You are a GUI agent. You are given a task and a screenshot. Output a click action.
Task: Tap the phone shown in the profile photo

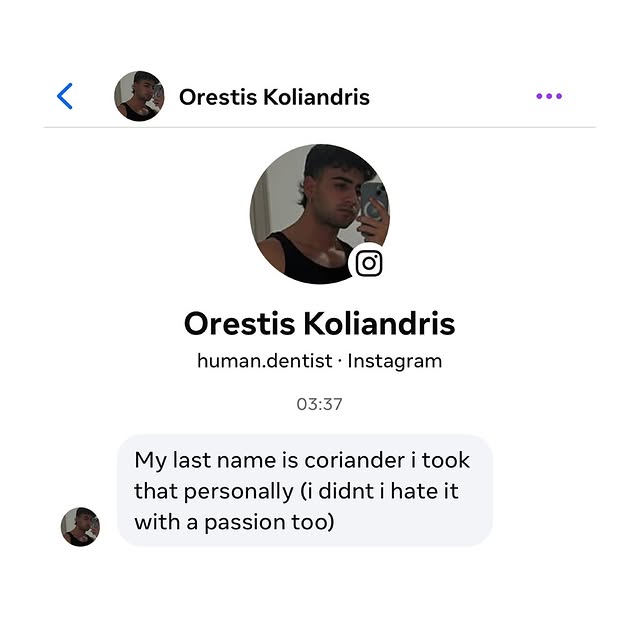372,200
